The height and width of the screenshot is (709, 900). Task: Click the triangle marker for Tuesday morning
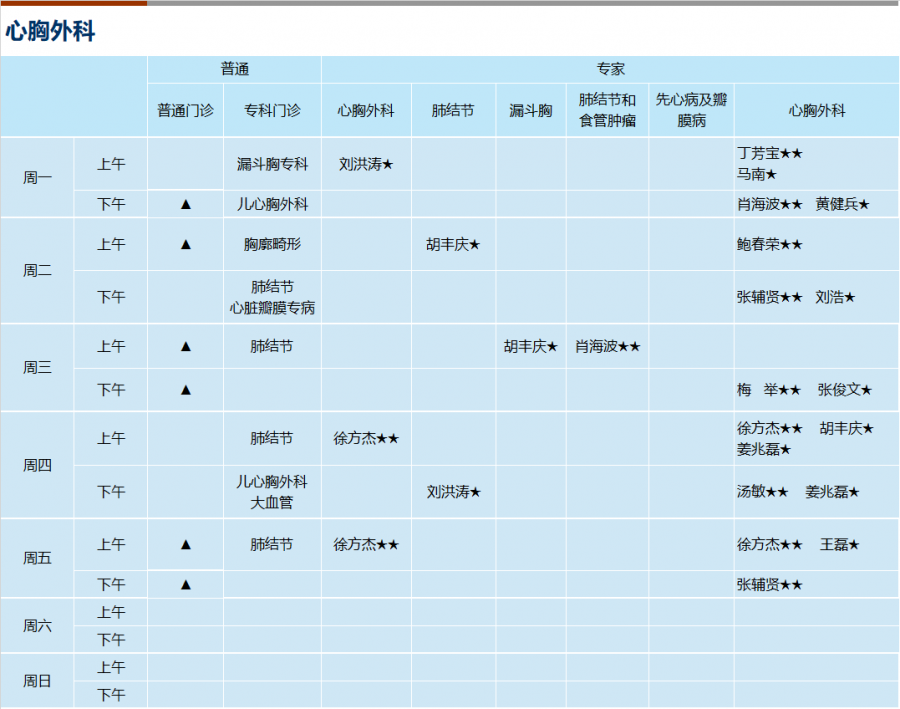pos(185,244)
